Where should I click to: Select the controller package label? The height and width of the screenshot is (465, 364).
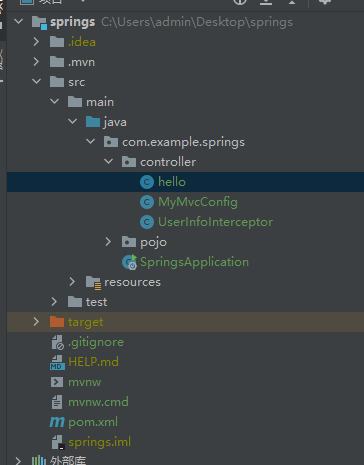coord(168,162)
